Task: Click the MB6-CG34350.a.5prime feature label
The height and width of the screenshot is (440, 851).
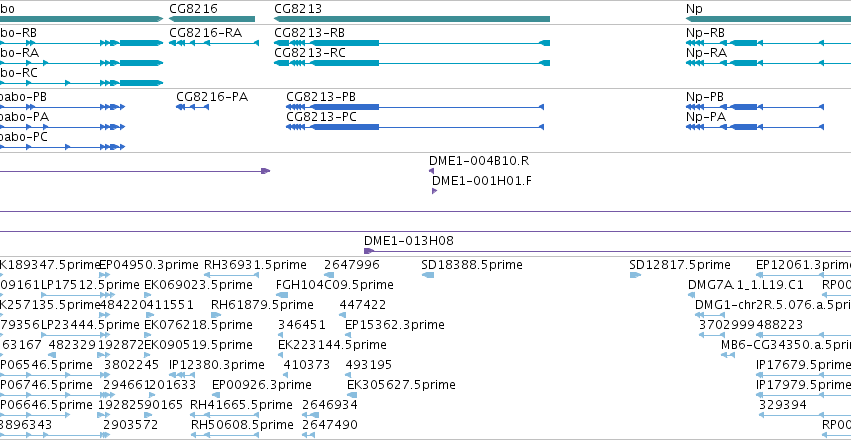Action: 786,345
